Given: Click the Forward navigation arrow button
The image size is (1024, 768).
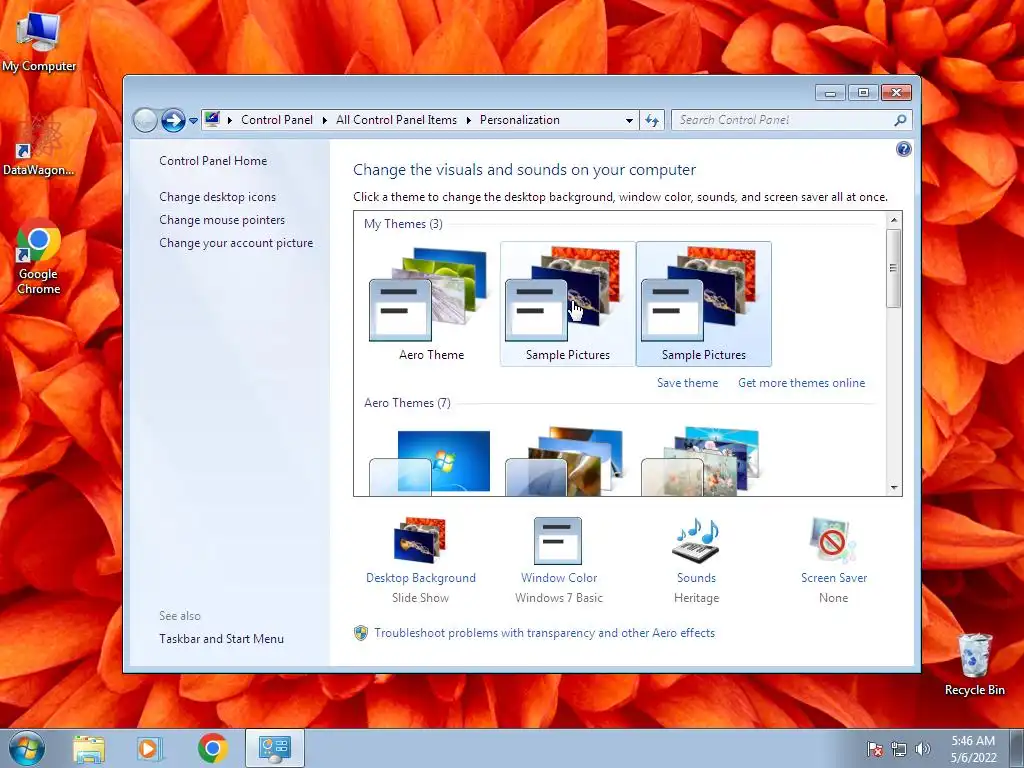Looking at the screenshot, I should [173, 120].
